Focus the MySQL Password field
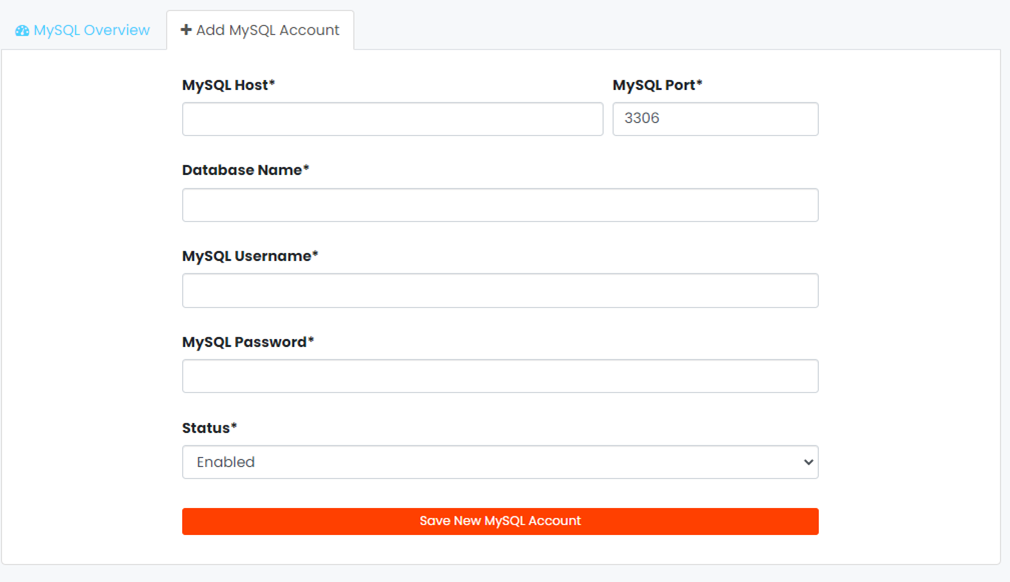The width and height of the screenshot is (1010, 582). (x=500, y=376)
